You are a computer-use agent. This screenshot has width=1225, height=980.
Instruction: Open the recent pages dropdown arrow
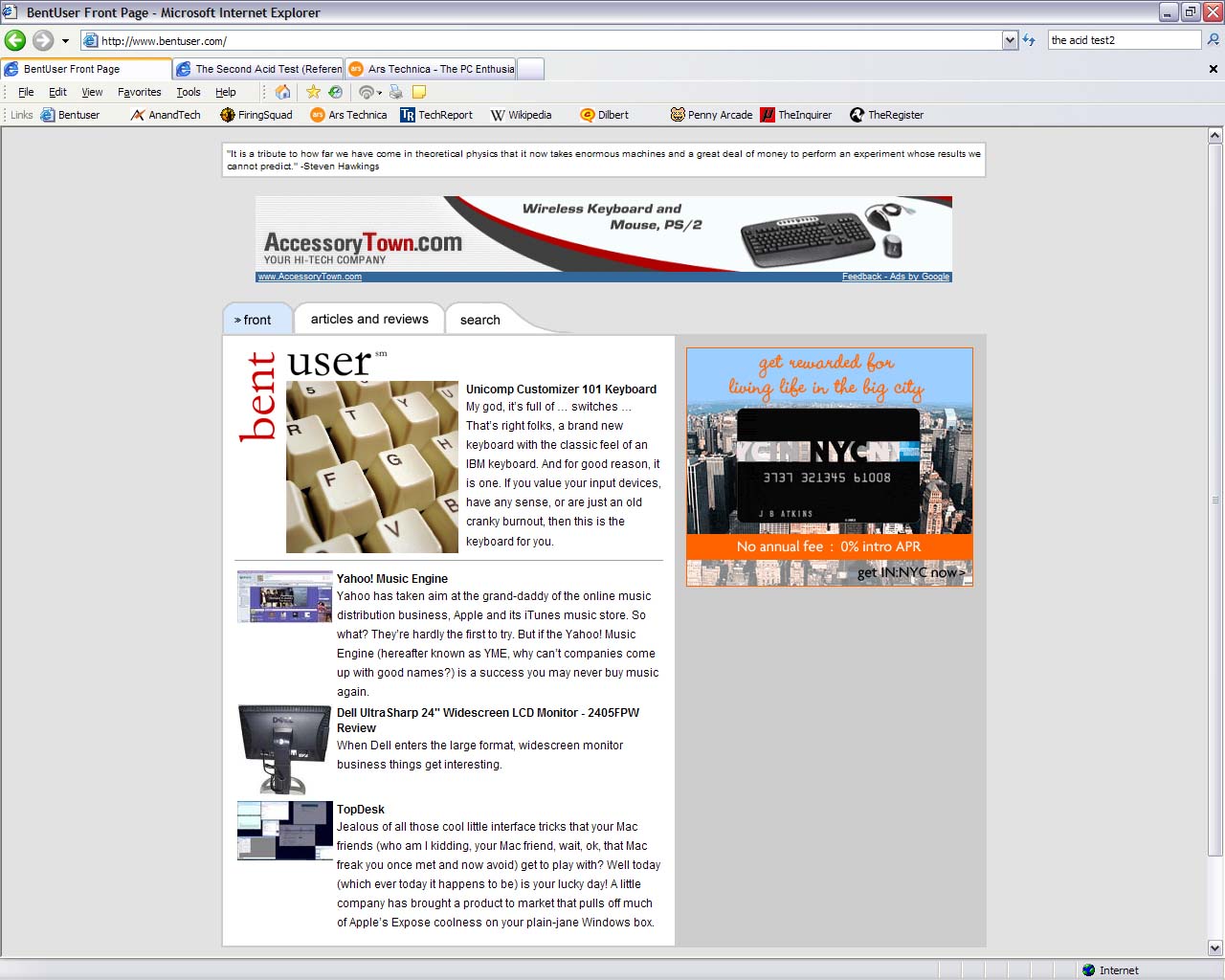coord(65,41)
